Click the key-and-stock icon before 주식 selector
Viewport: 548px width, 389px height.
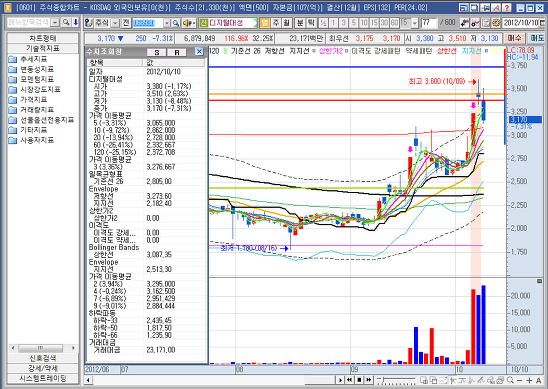coord(89,23)
